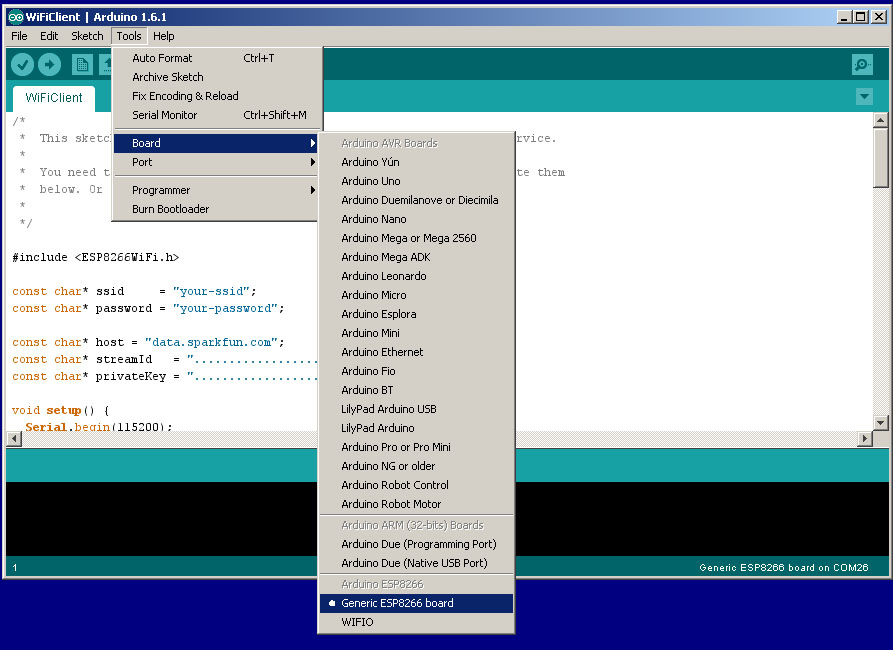Select Arduino Nano board
The height and width of the screenshot is (650, 893).
[x=416, y=219]
